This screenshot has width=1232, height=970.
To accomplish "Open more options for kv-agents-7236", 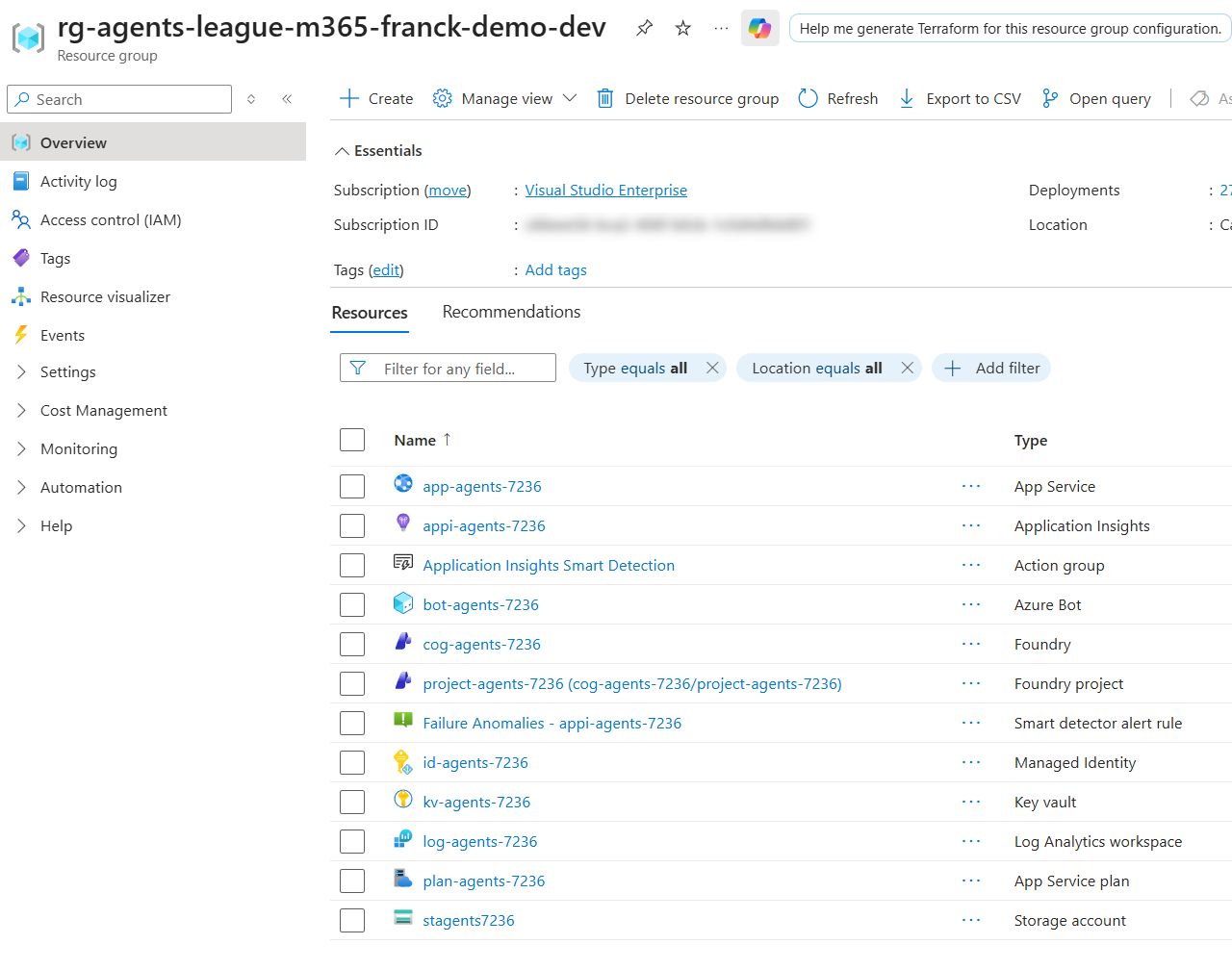I will (971, 802).
